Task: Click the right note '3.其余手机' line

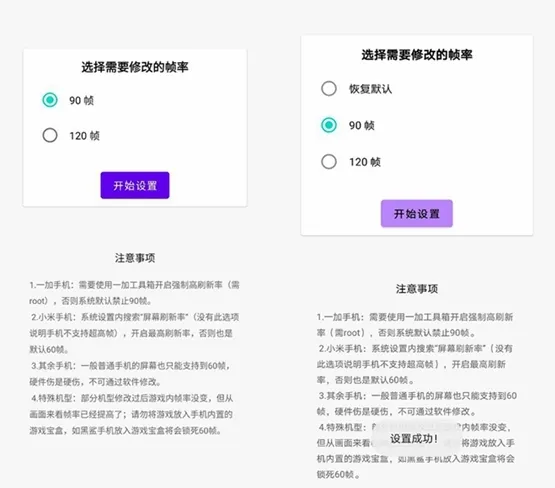Action: coord(418,396)
